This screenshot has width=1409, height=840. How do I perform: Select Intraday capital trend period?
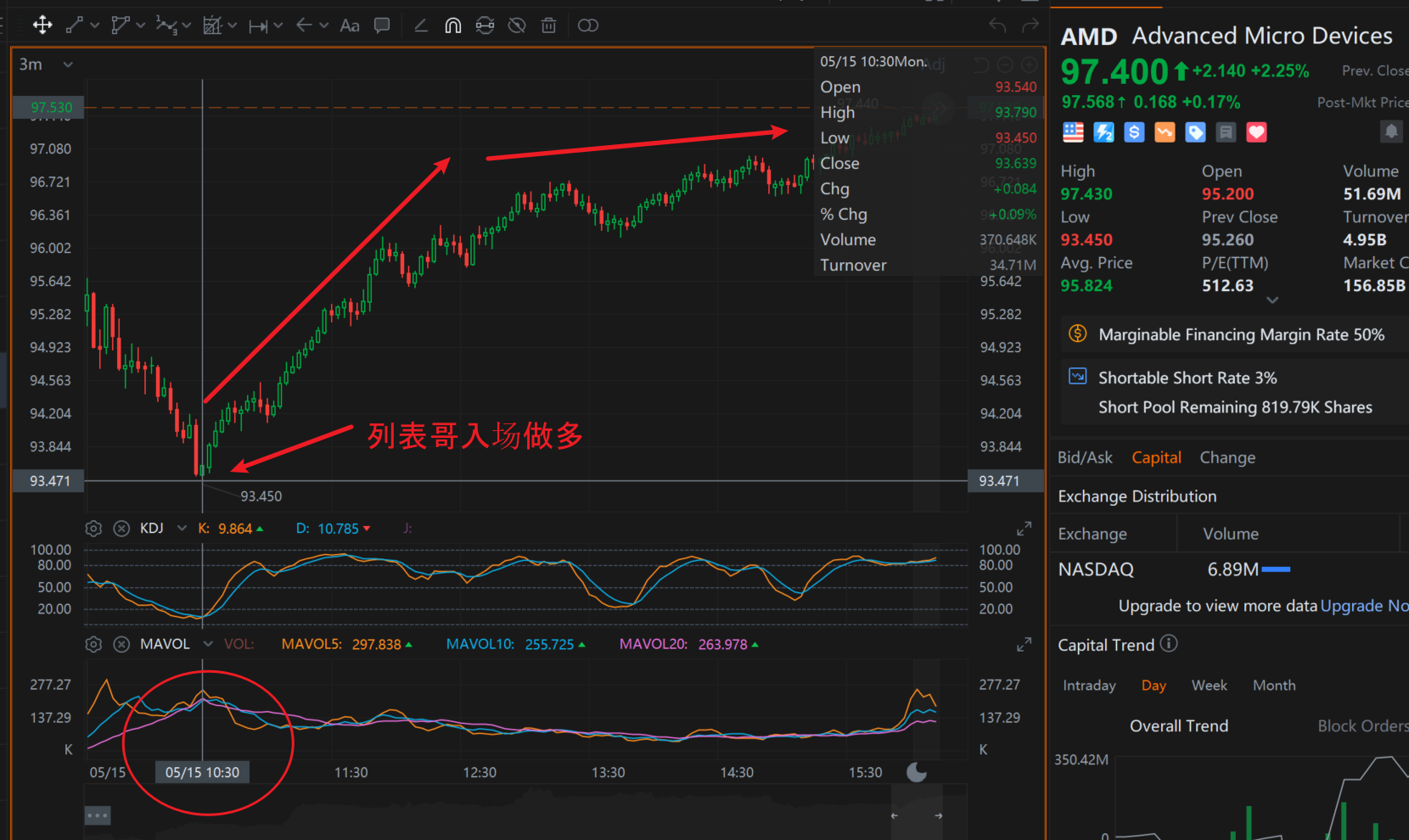(1089, 686)
